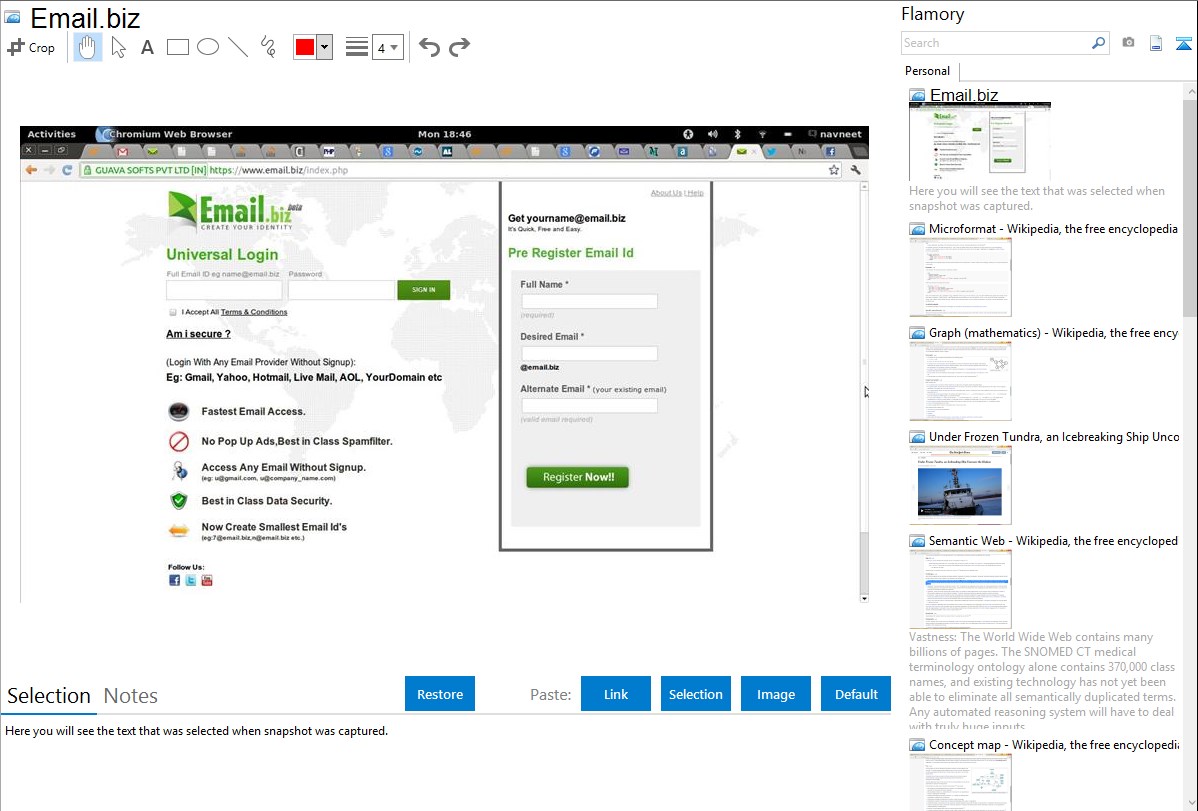Click the Default paste button
This screenshot has height=811, width=1198.
(856, 694)
